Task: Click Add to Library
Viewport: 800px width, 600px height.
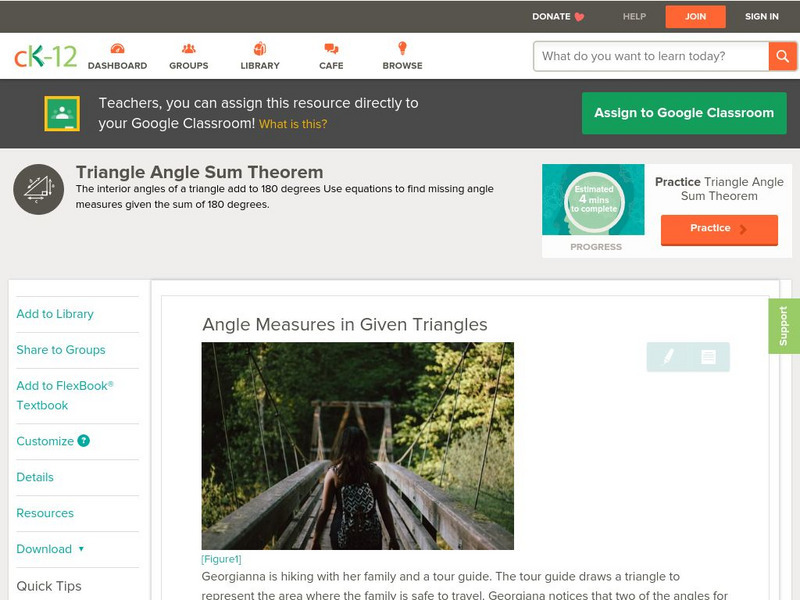Action: [x=55, y=314]
